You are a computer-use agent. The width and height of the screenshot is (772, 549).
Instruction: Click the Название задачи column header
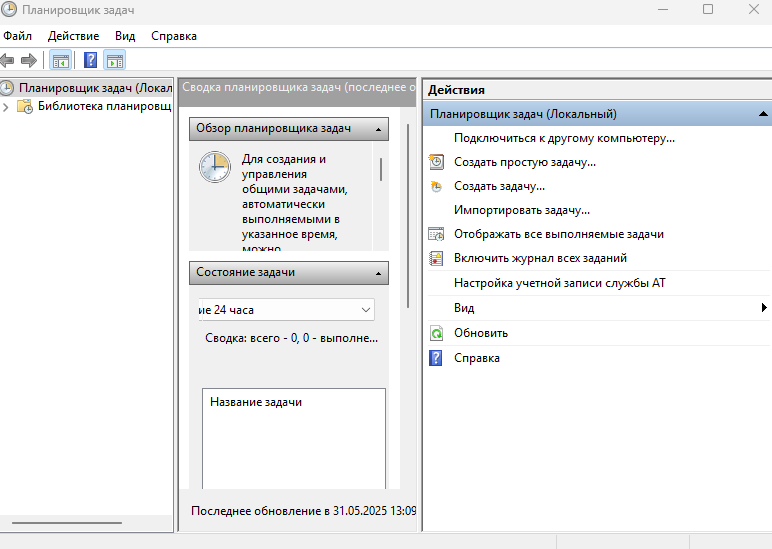(x=256, y=402)
